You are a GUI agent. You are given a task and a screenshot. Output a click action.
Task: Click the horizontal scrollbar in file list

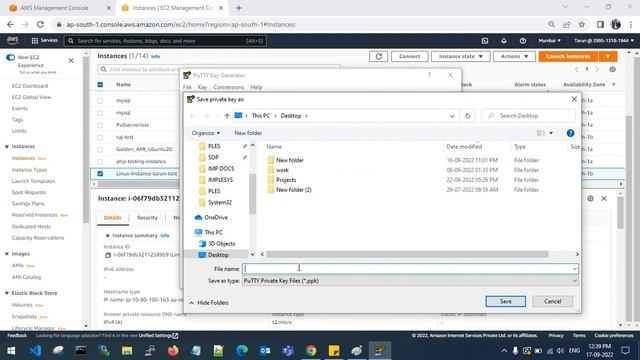pyautogui.click(x=407, y=254)
